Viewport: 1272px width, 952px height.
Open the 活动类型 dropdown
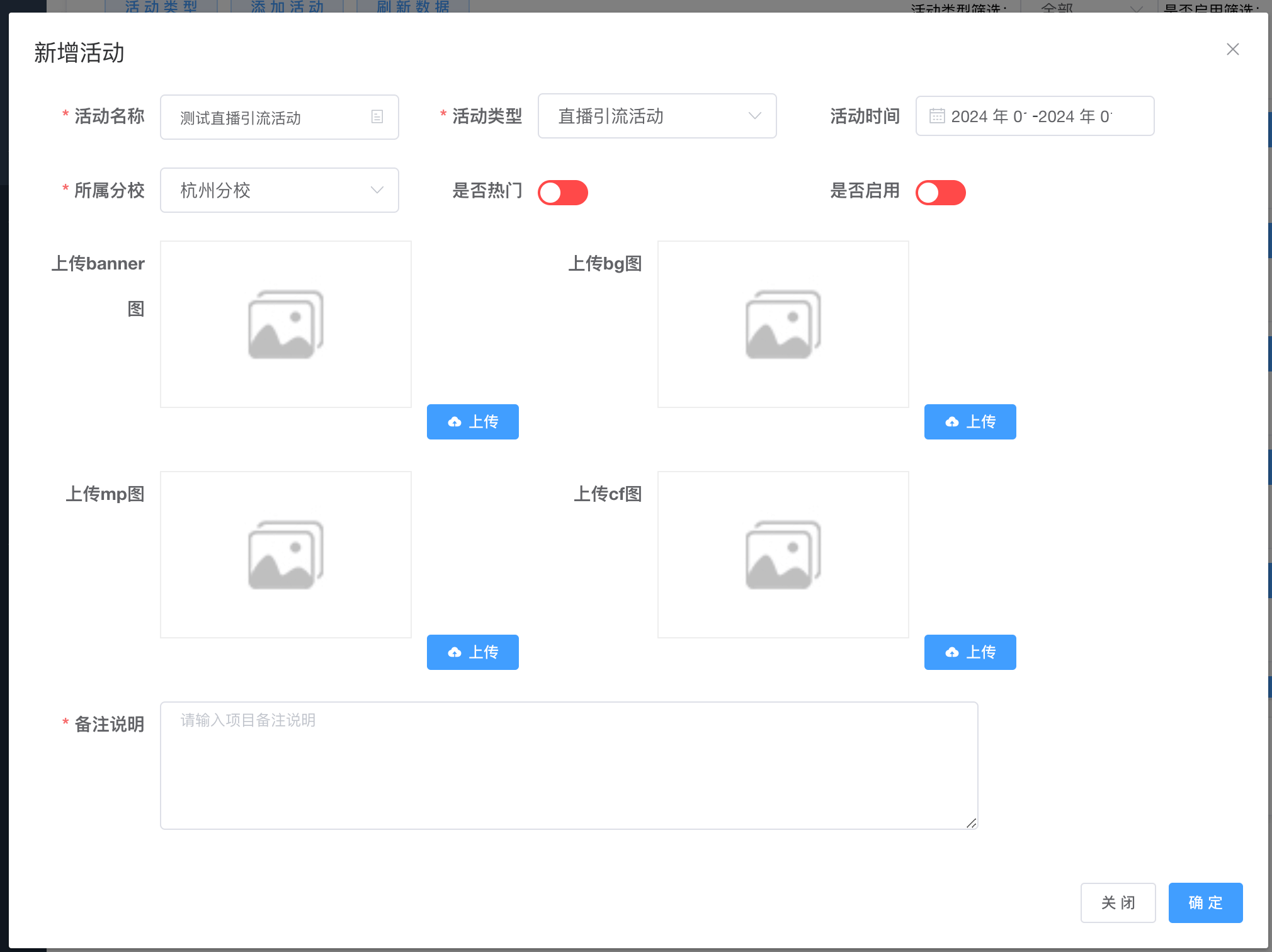pyautogui.click(x=657, y=116)
